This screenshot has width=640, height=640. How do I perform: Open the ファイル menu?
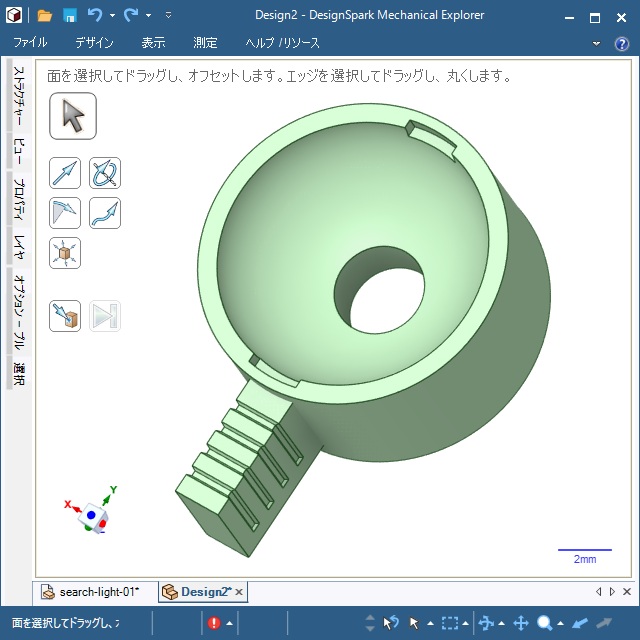[30, 43]
